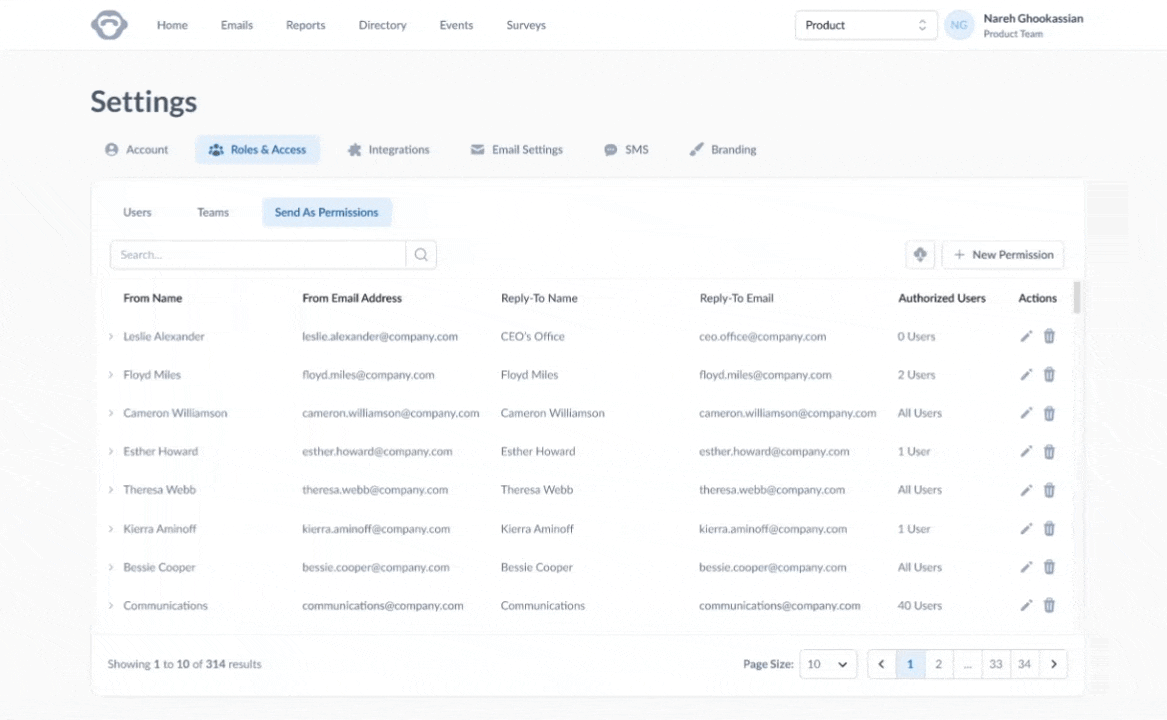The height and width of the screenshot is (720, 1167).
Task: Edit the Communications permission row
Action: tap(1026, 605)
